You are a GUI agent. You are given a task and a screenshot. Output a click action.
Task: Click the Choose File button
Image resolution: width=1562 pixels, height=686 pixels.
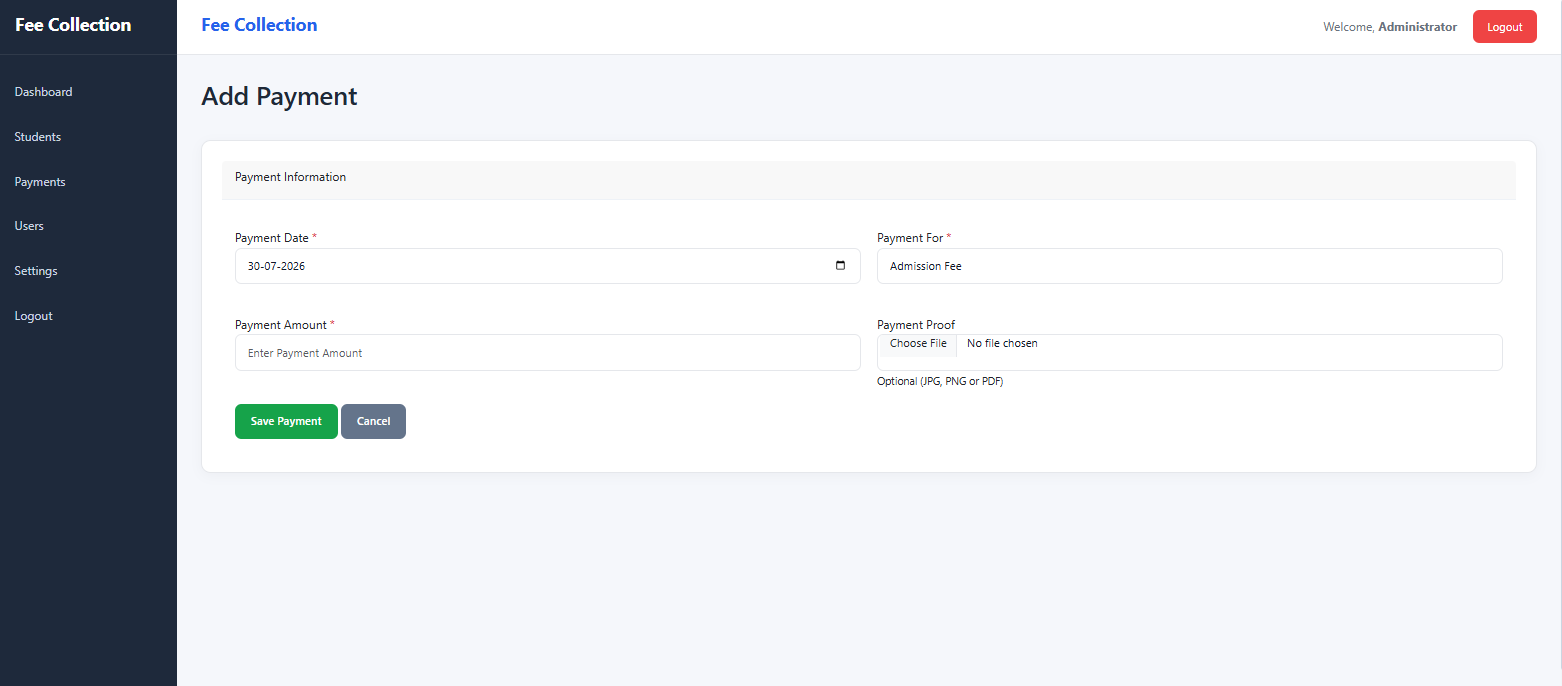918,344
